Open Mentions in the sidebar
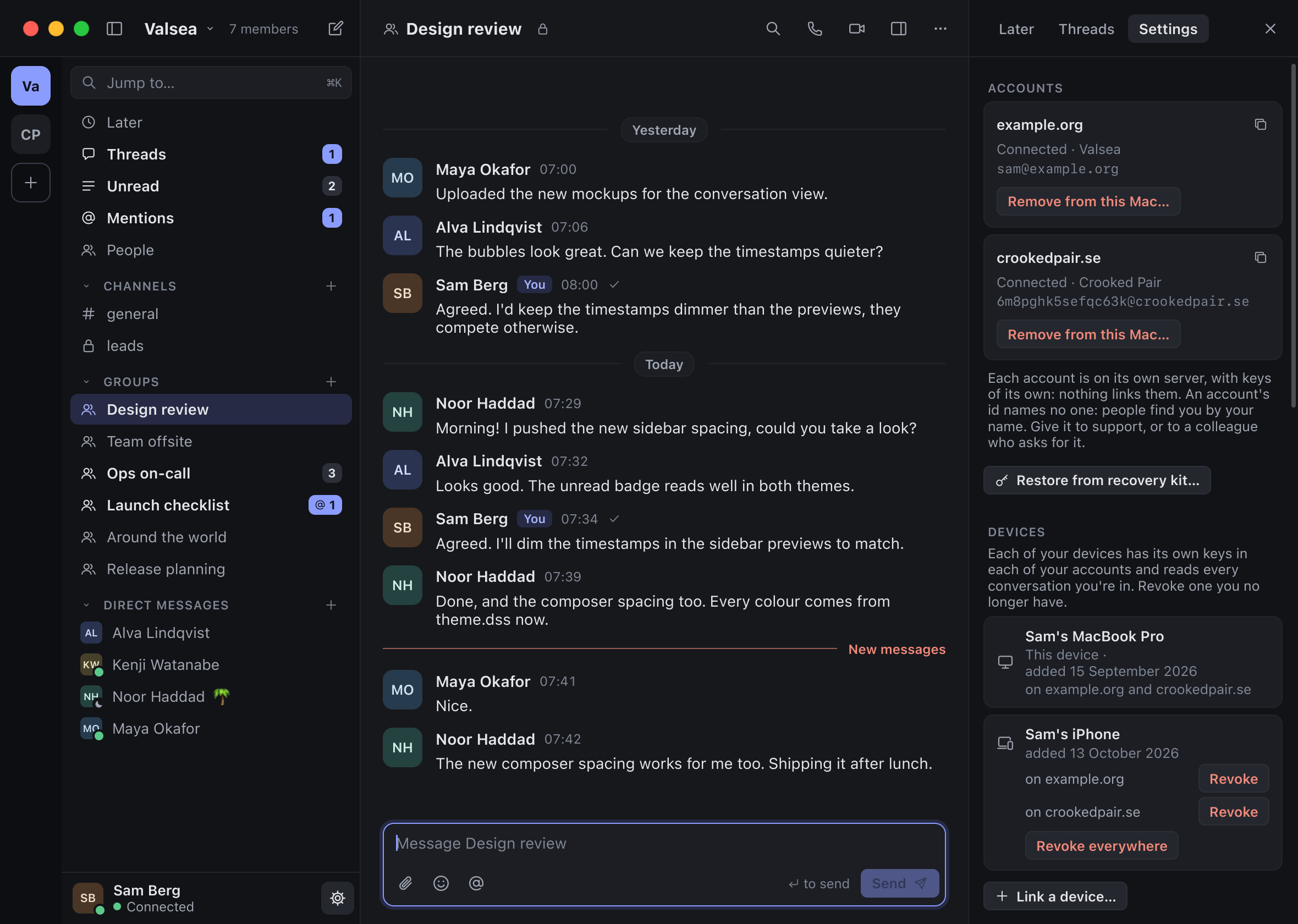The height and width of the screenshot is (924, 1298). 211,218
